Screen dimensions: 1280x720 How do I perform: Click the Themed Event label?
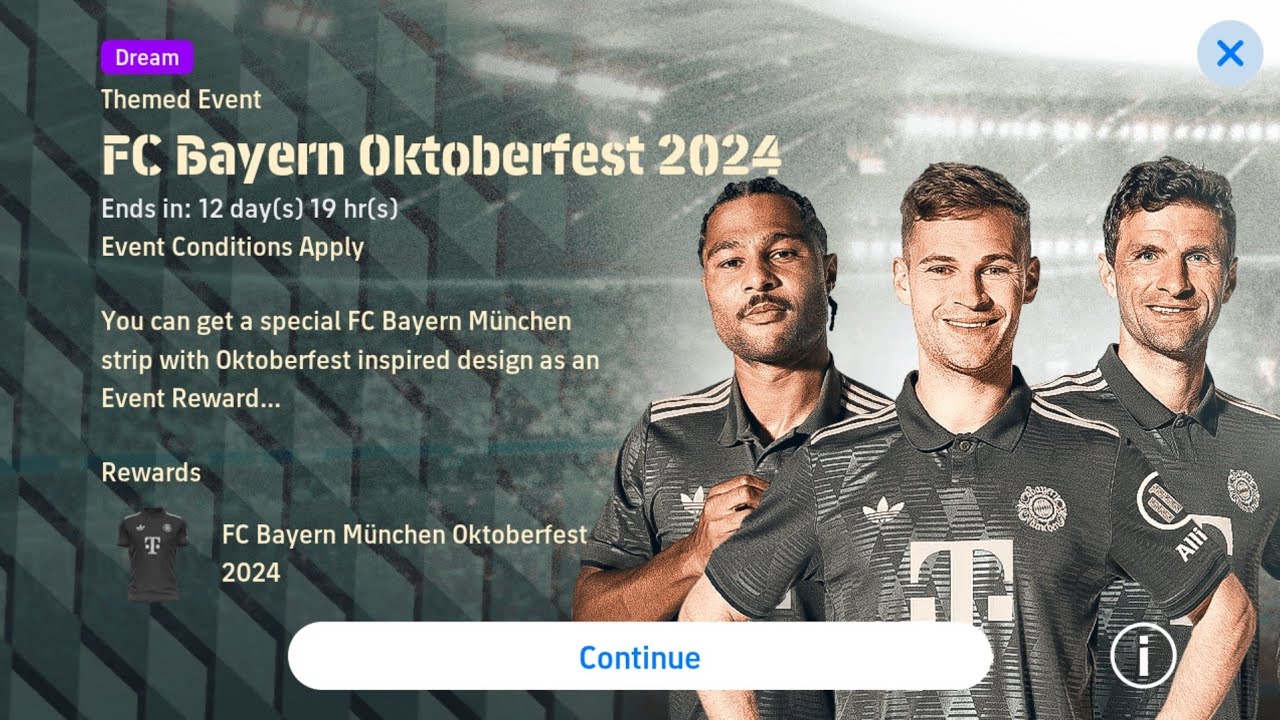tap(181, 99)
